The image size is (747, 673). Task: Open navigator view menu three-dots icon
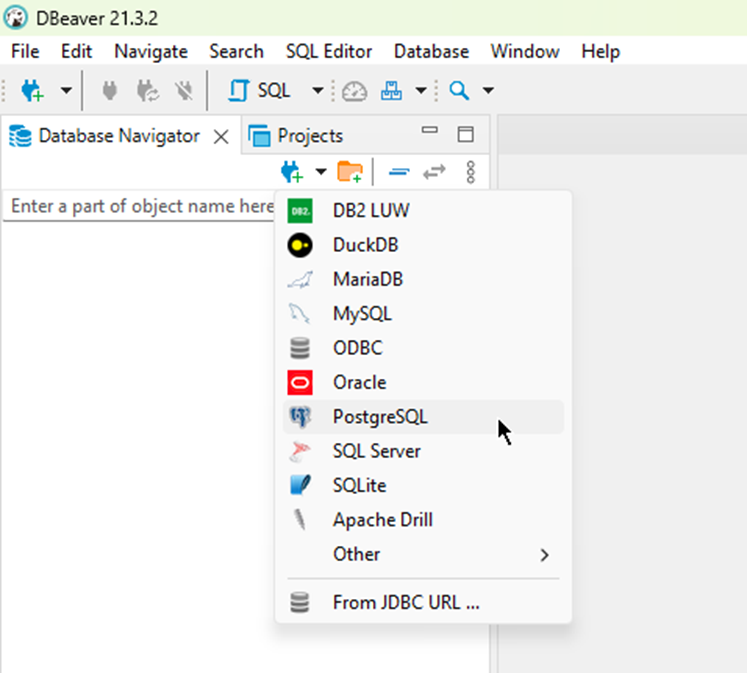[x=471, y=172]
